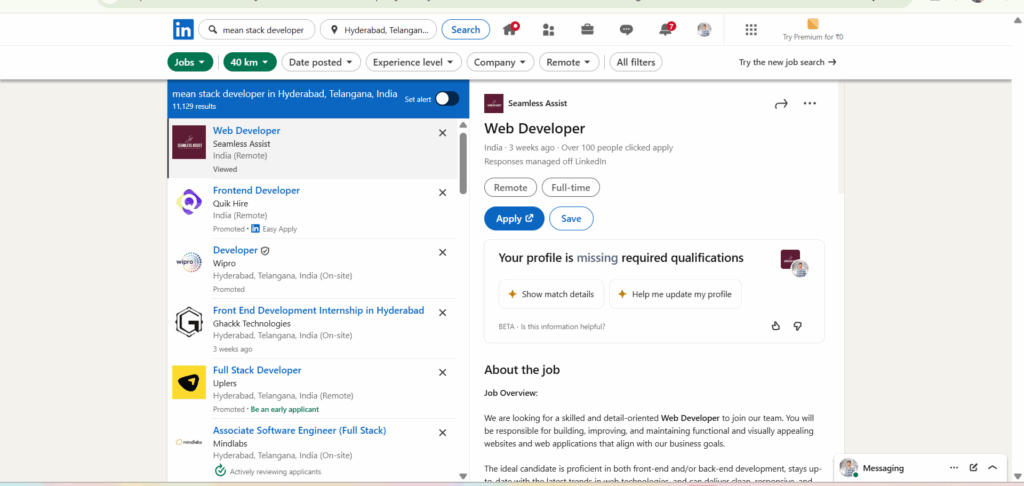This screenshot has height=486, width=1024.
Task: Toggle the Set alert switch
Action: [x=447, y=99]
